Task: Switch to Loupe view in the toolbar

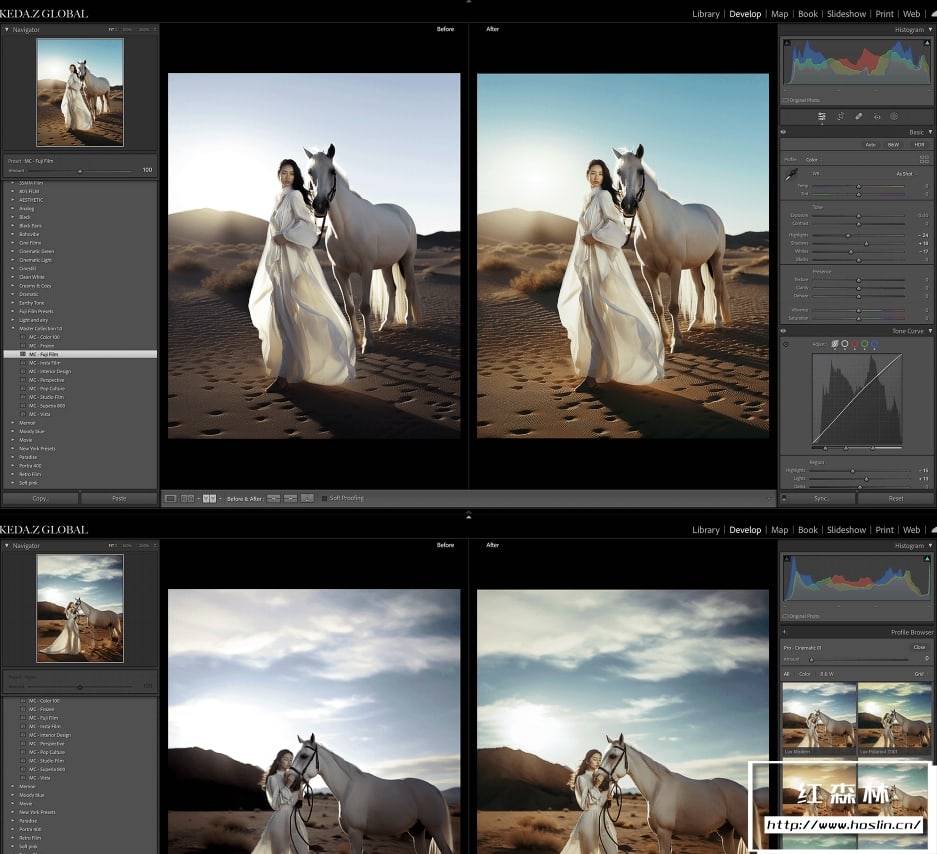Action: (x=171, y=498)
